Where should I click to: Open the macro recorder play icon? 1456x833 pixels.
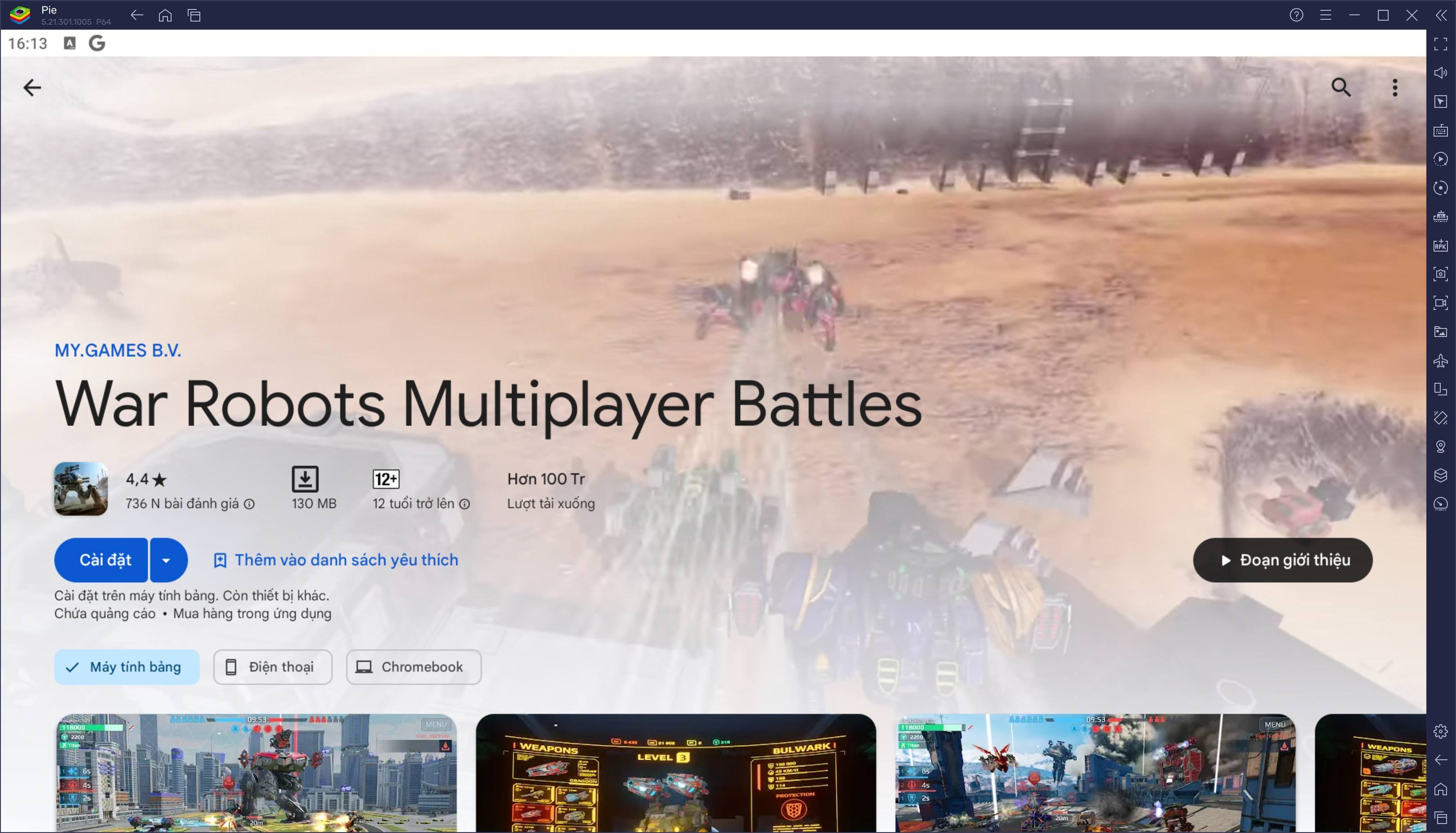[x=1441, y=159]
